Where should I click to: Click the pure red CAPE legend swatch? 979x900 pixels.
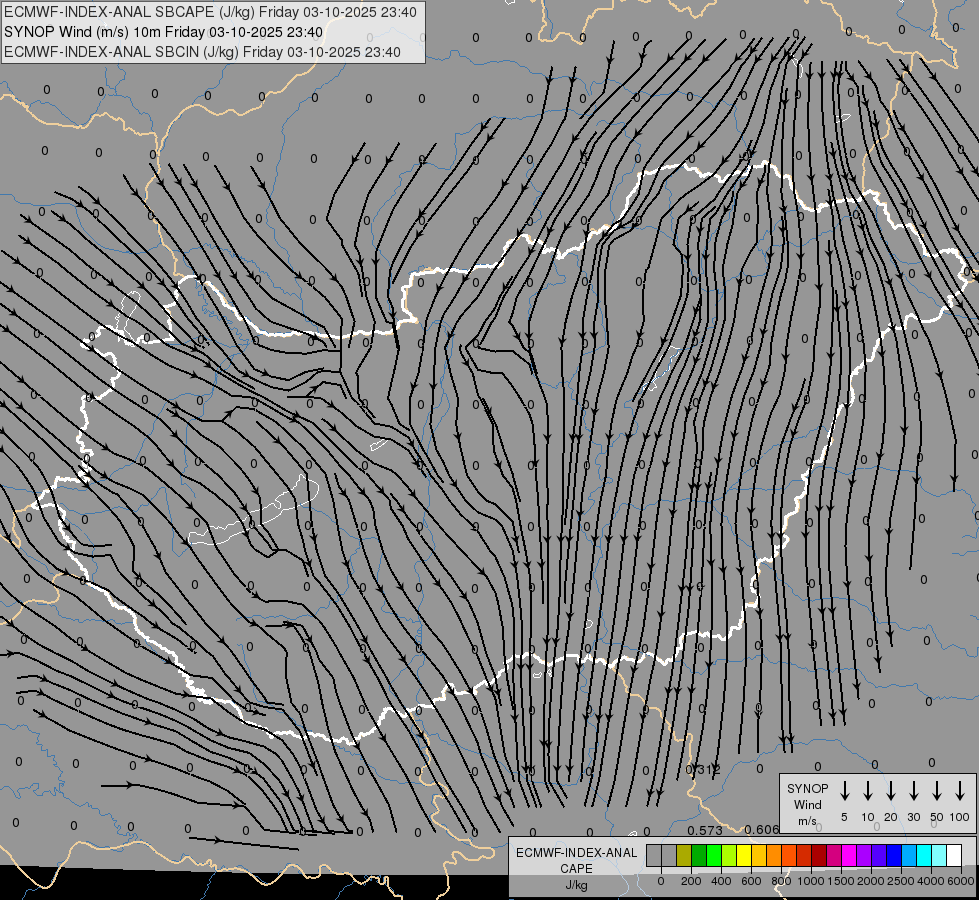[804, 855]
